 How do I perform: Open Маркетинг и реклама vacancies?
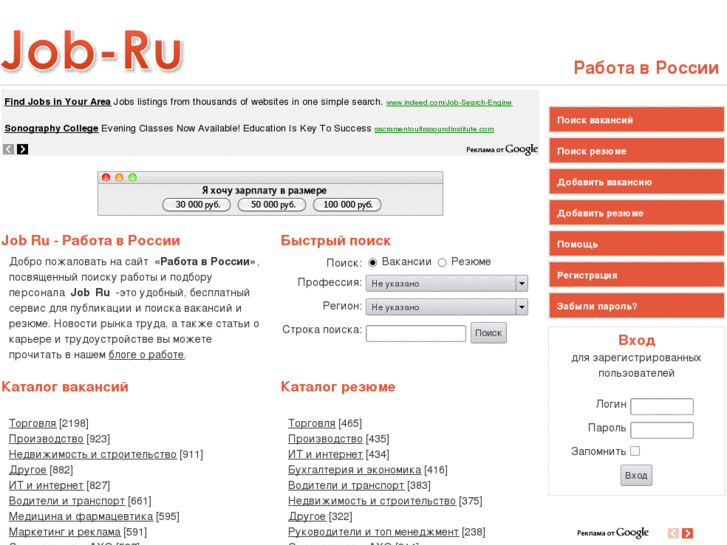[64, 532]
